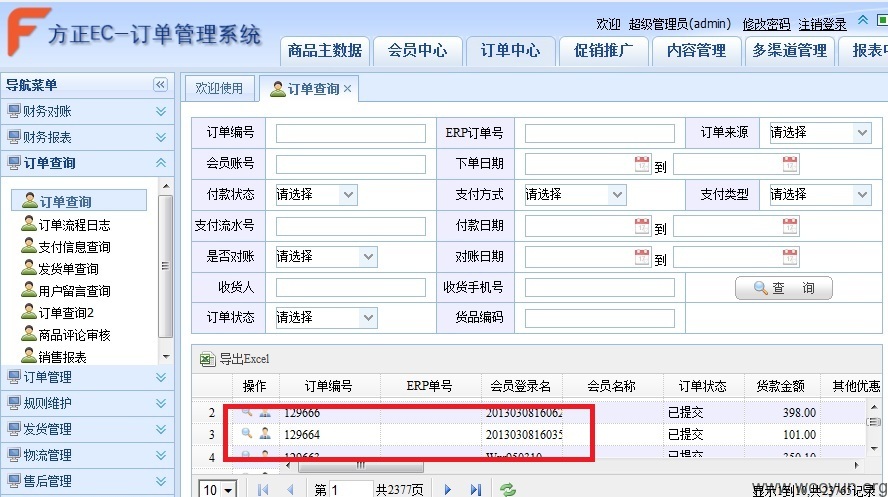Open calendar for 对账日期 end date

[x=790, y=257]
